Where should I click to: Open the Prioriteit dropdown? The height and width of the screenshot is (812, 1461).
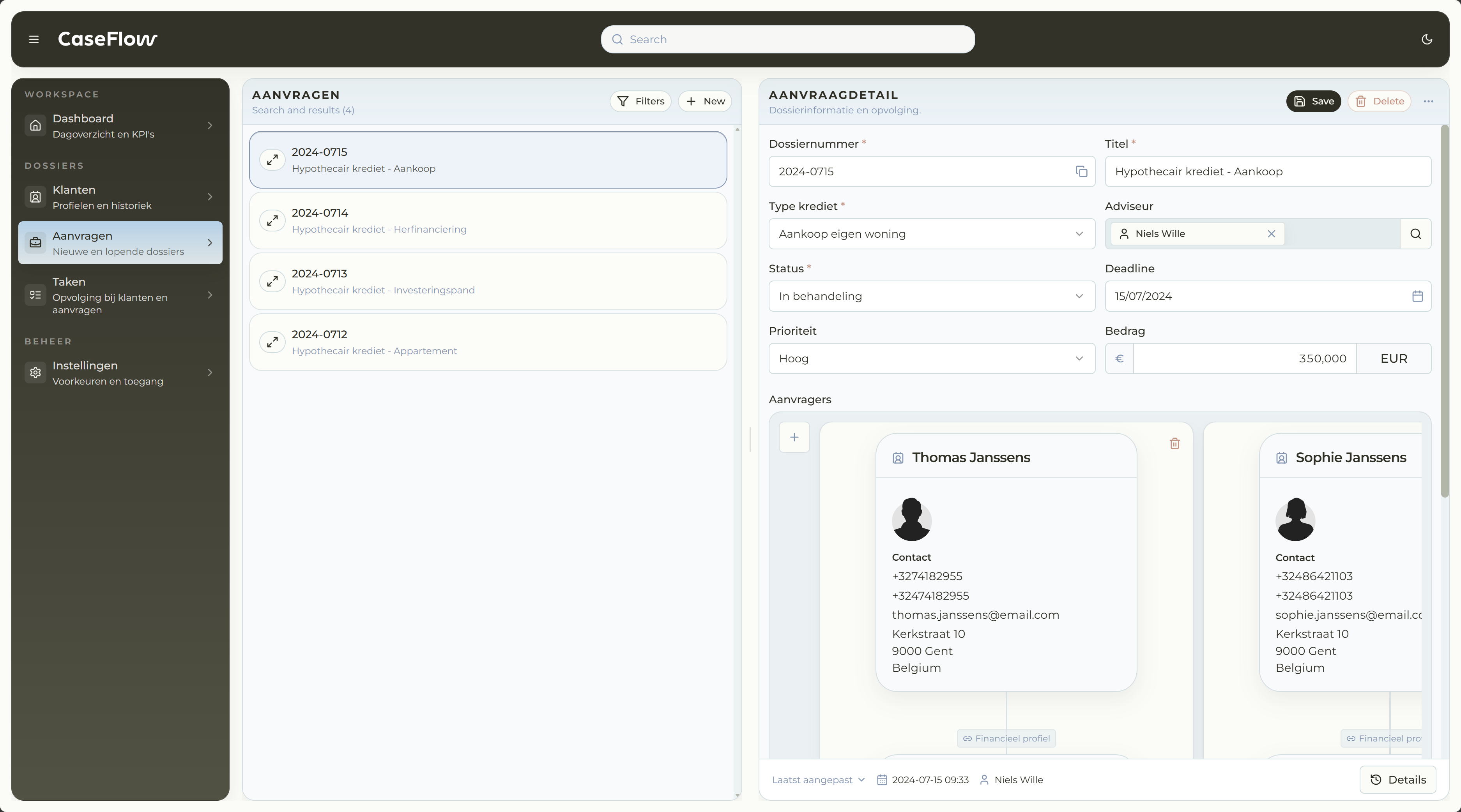coord(931,358)
